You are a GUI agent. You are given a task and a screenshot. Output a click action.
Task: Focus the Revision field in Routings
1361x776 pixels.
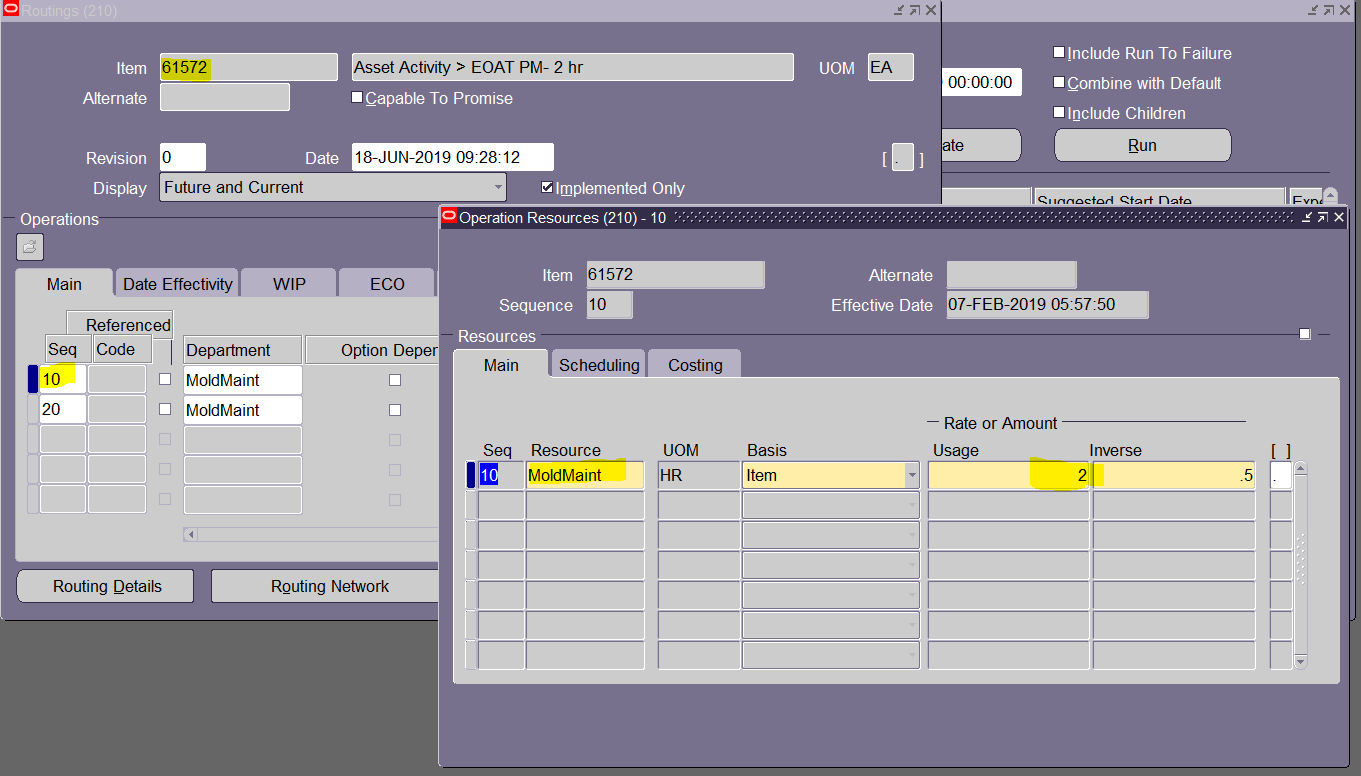[183, 158]
